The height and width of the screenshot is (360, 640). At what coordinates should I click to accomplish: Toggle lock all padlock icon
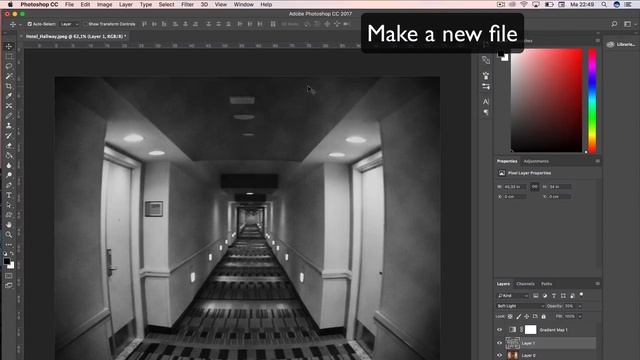[543, 316]
